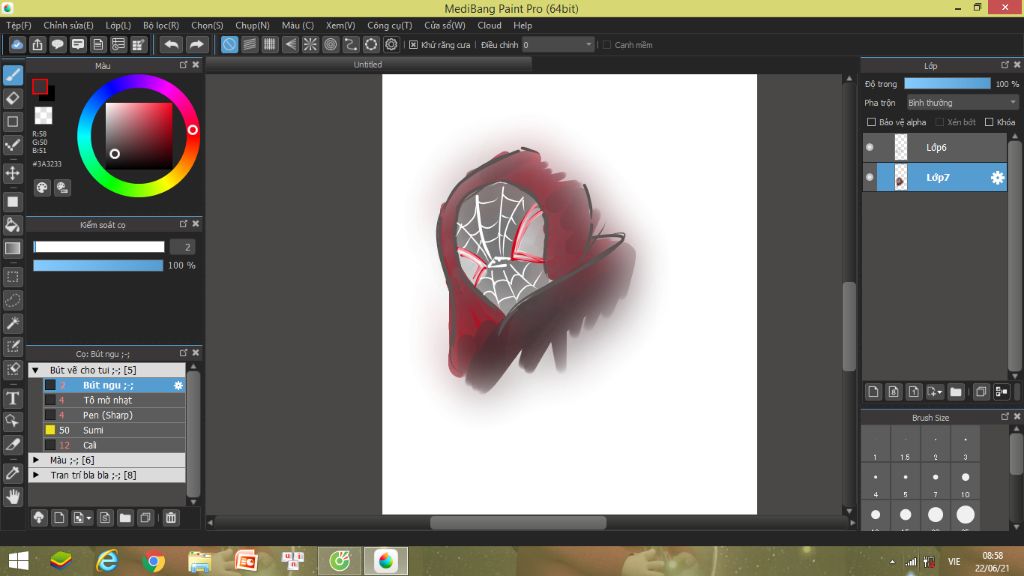Adjust brush opacity 100% slider
1024x576 pixels.
98,266
